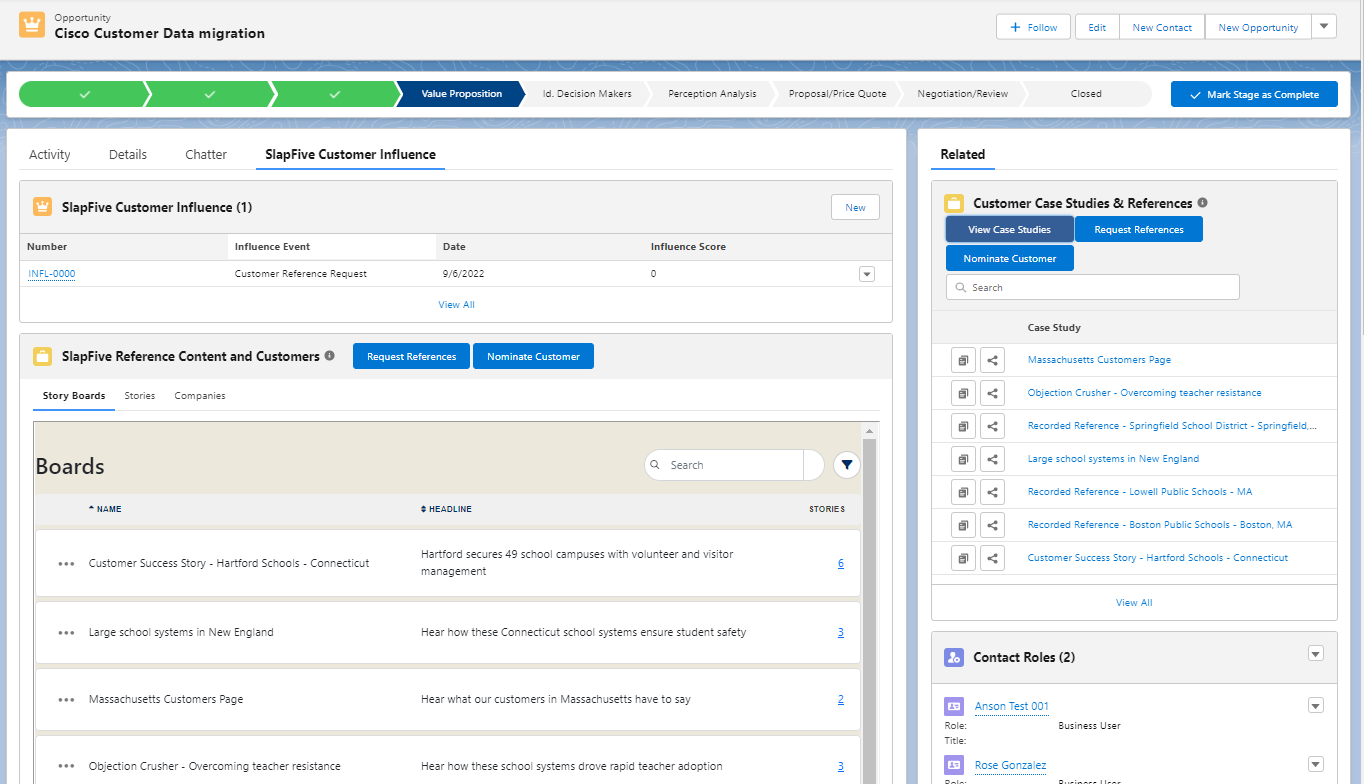The width and height of the screenshot is (1364, 784).
Task: Open the dropdown beside Anson Test 001
Action: pyautogui.click(x=1315, y=705)
